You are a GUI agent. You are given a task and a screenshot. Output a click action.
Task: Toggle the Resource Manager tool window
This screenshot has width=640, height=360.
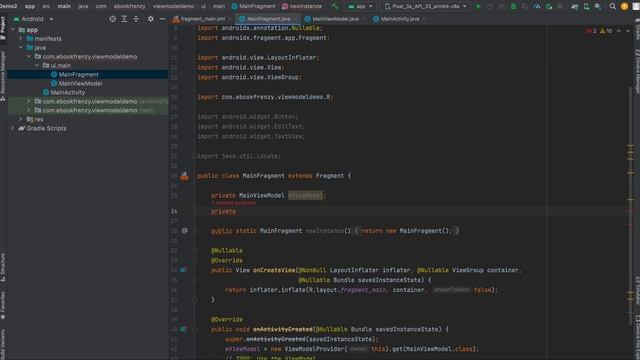(x=3, y=76)
